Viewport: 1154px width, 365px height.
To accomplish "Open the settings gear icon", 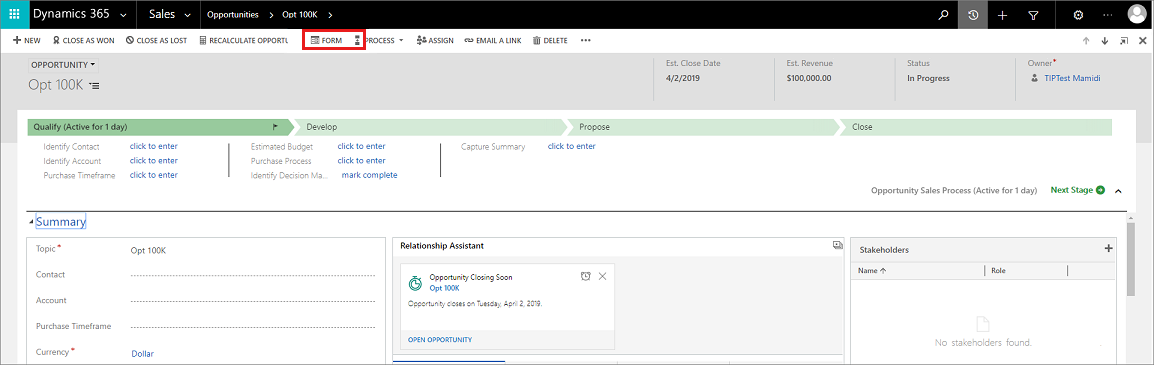I will coord(1078,15).
